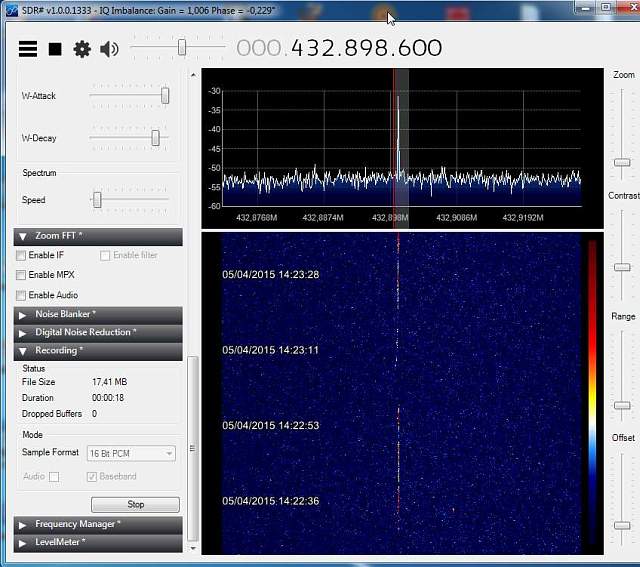Click the frequency display digits
Image resolution: width=640 pixels, height=567 pixels.
[339, 49]
